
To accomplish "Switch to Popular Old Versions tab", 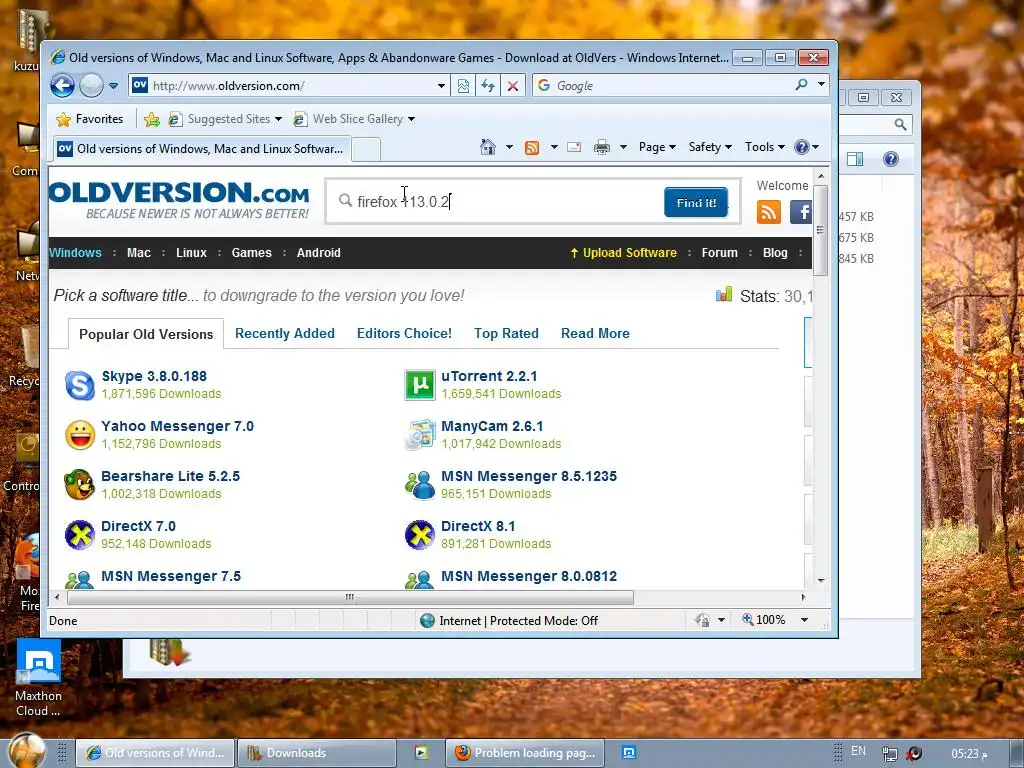I will pyautogui.click(x=146, y=334).
